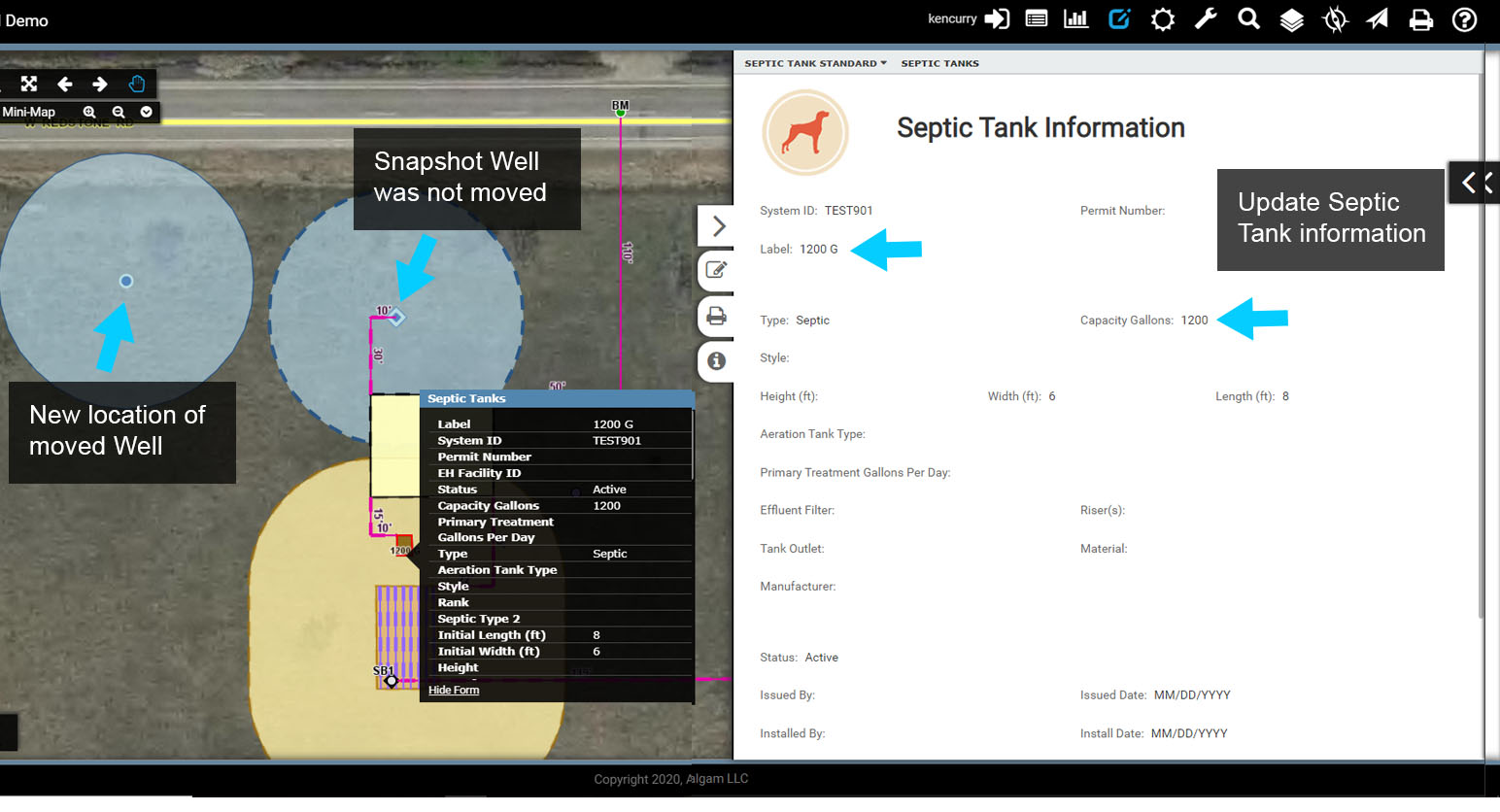1500x812 pixels.
Task: Click the Hide Form link
Action: (x=454, y=690)
